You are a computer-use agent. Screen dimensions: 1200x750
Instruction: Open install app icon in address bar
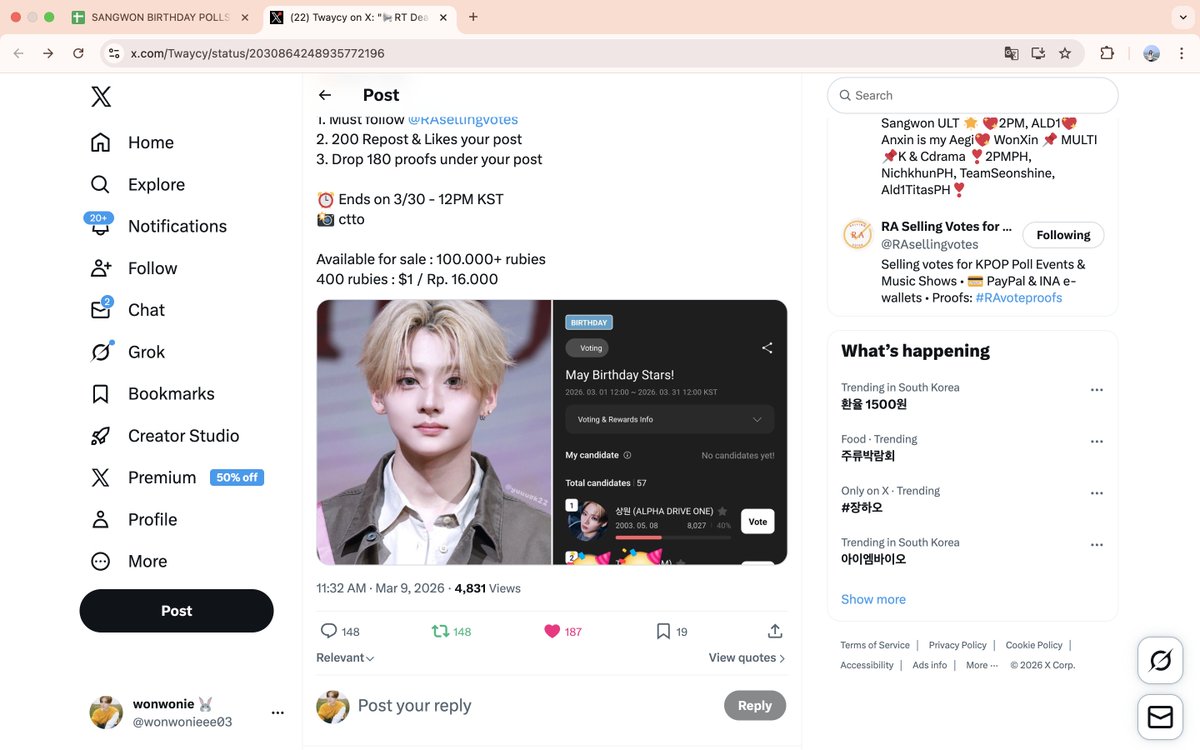pyautogui.click(x=1038, y=53)
